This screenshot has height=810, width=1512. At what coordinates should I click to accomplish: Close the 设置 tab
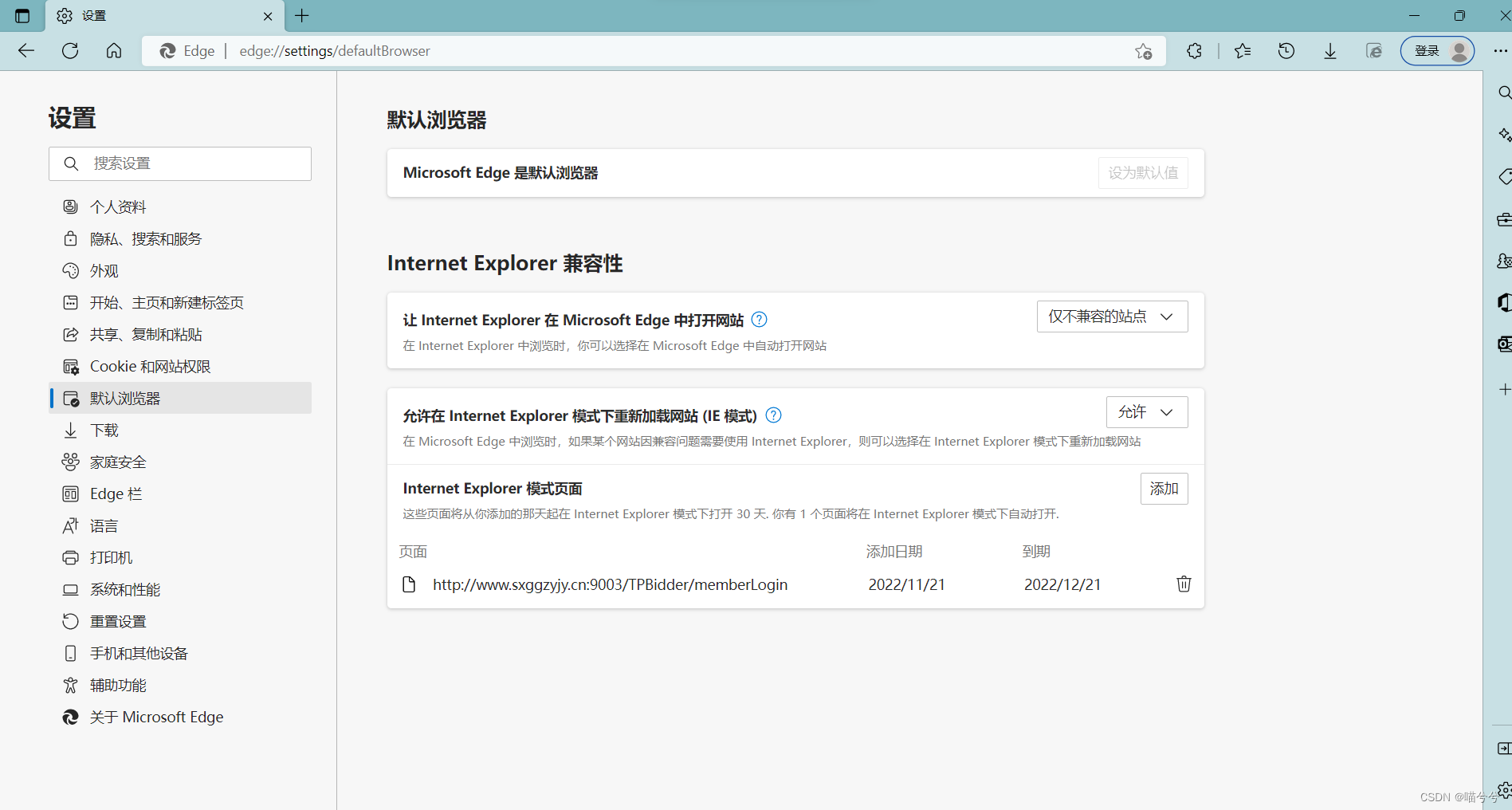tap(268, 16)
